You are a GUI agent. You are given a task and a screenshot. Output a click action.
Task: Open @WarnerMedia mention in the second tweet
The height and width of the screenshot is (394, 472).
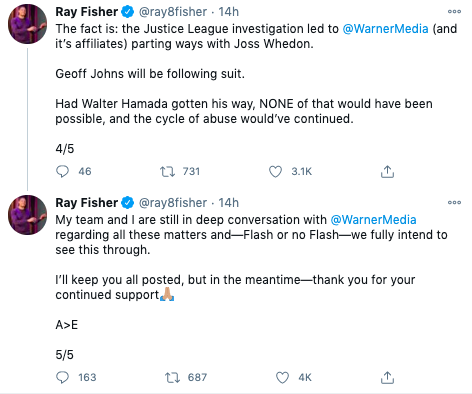(373, 220)
